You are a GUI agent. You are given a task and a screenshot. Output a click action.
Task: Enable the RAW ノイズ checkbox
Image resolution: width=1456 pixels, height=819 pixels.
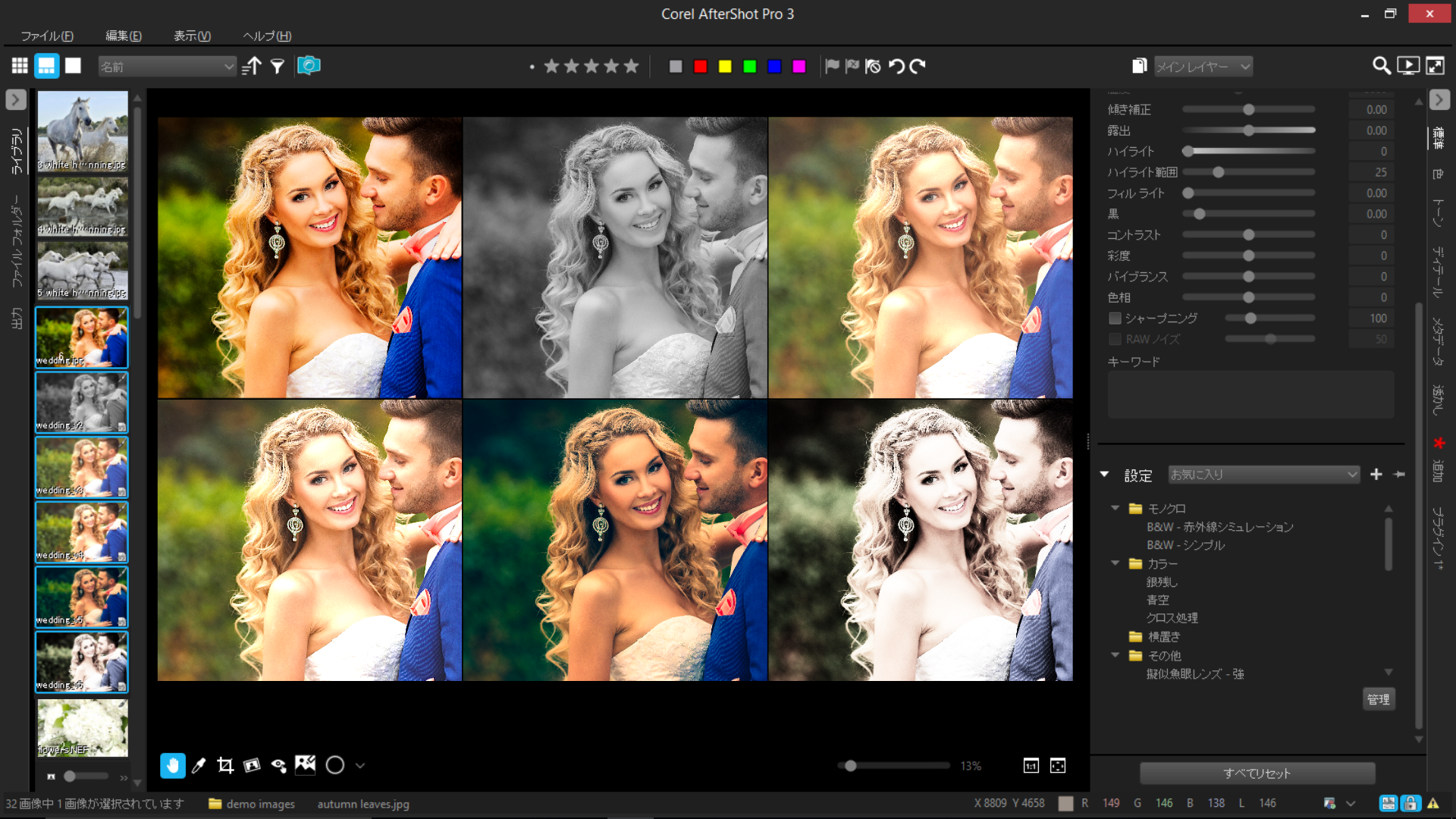1115,339
